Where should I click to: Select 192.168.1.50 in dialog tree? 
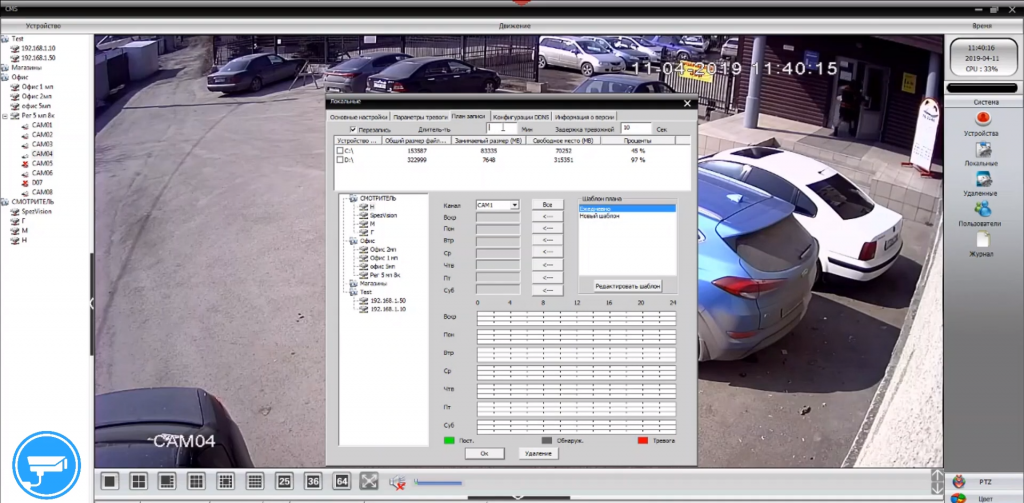[x=388, y=300]
